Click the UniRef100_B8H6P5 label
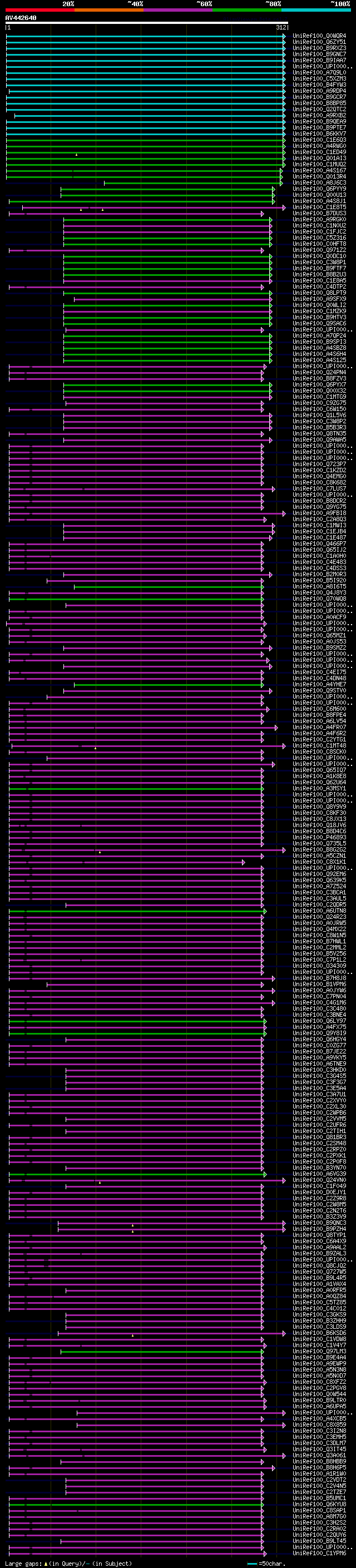The image size is (356, 1568). coord(319,1467)
